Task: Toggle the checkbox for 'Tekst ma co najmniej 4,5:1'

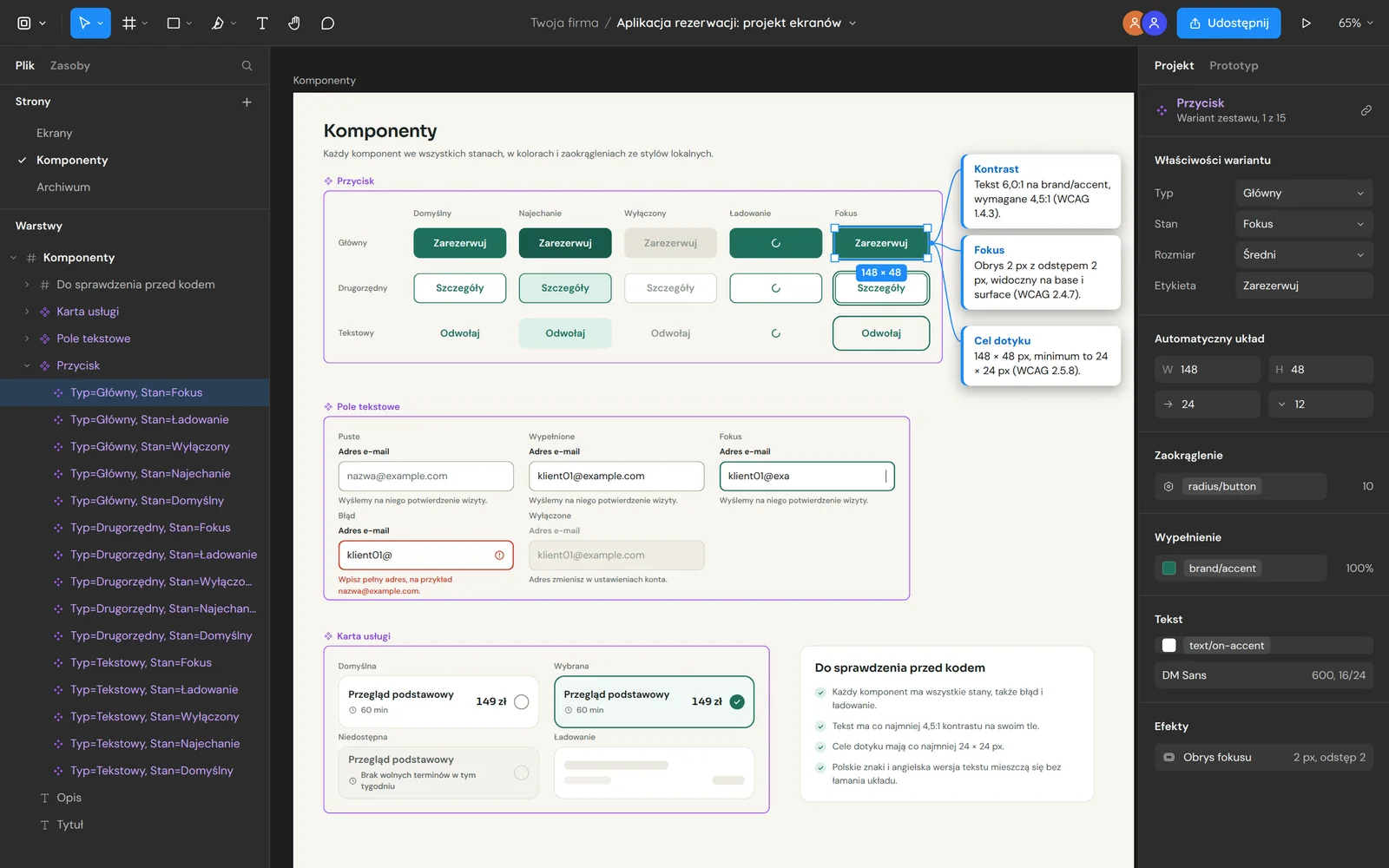Action: click(x=820, y=727)
